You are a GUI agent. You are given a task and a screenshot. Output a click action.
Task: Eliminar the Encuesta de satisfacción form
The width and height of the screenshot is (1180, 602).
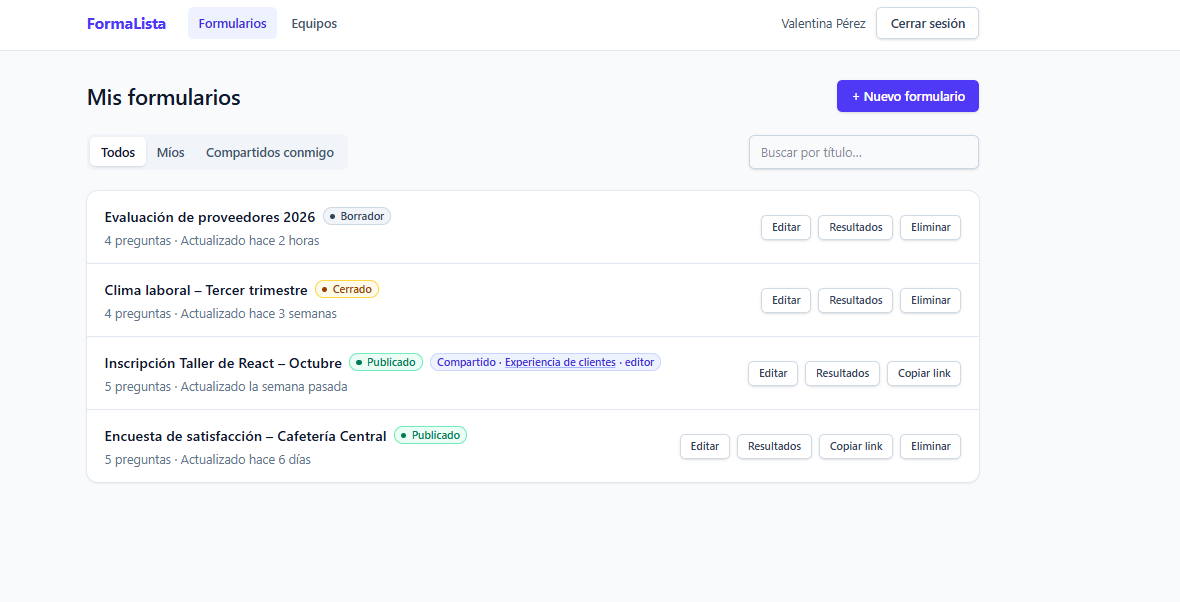[930, 446]
